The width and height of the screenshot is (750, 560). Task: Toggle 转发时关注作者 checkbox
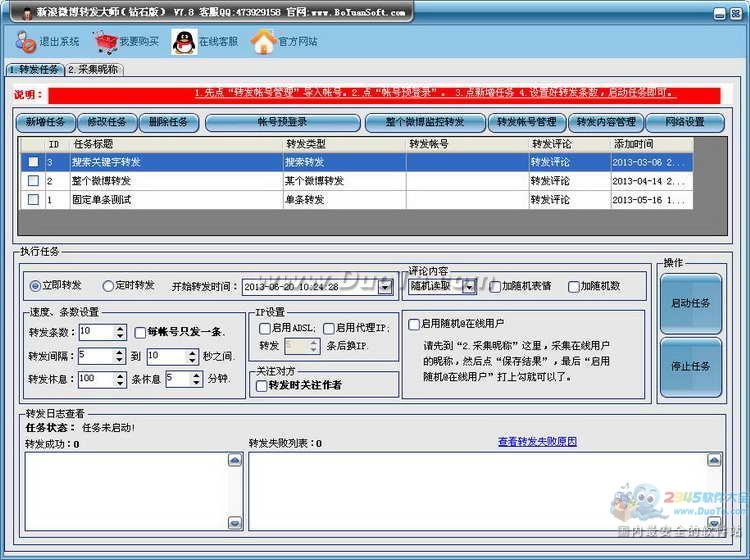click(x=262, y=385)
